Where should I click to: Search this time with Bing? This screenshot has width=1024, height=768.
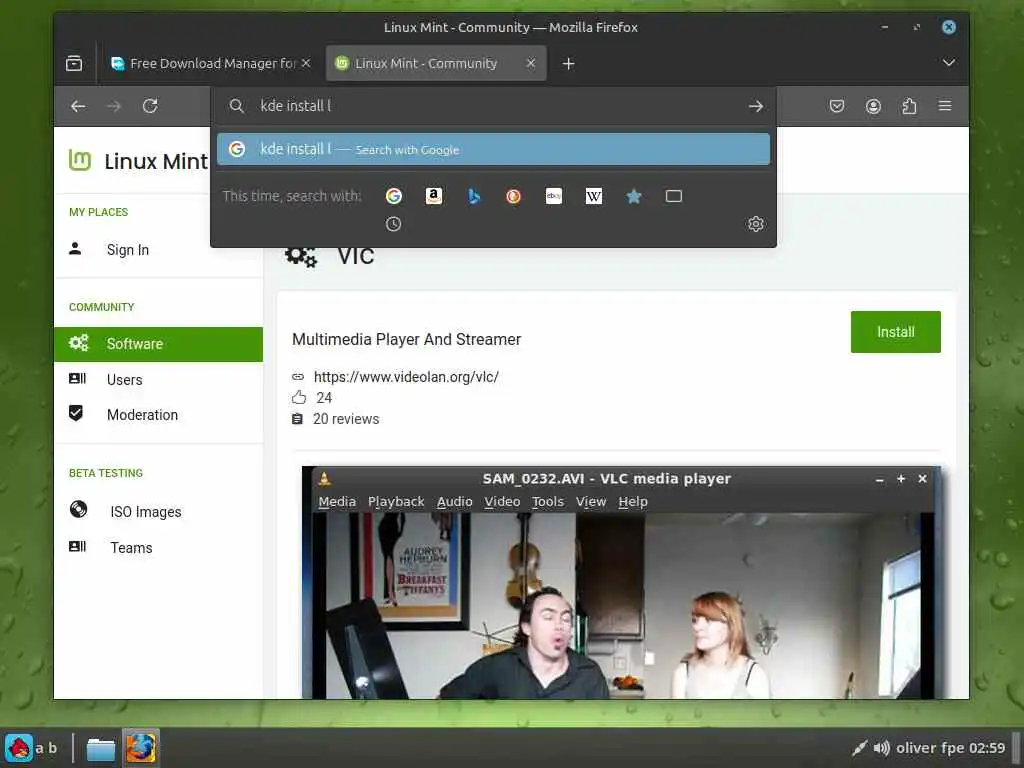474,196
